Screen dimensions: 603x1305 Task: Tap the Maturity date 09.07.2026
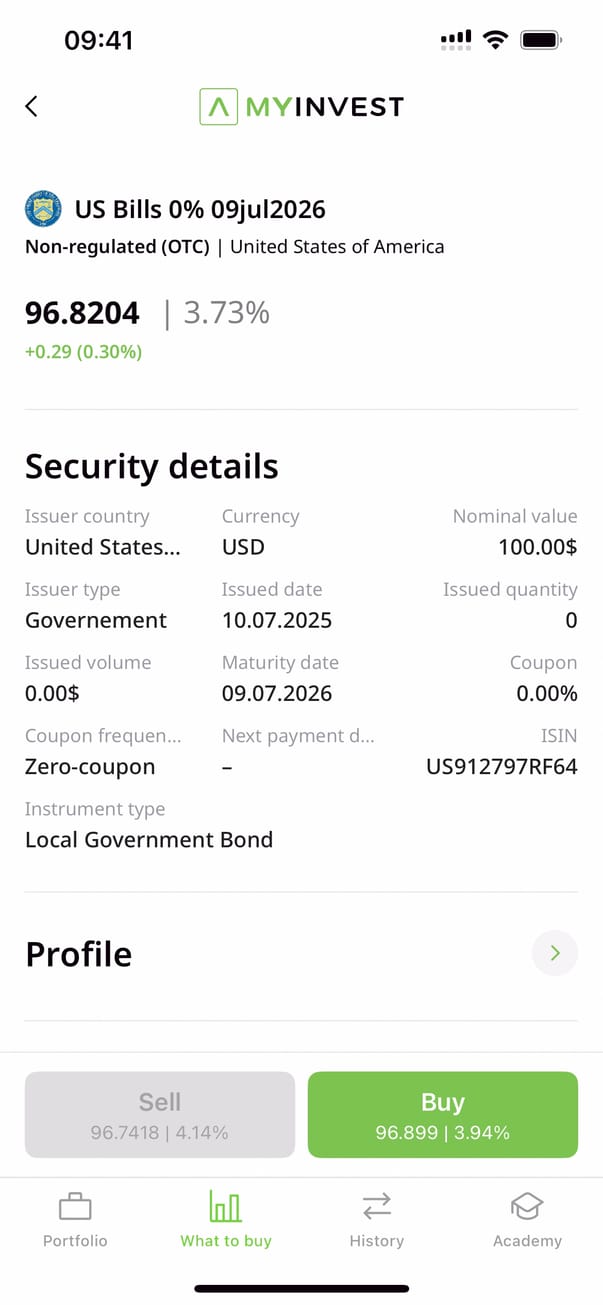(x=277, y=694)
